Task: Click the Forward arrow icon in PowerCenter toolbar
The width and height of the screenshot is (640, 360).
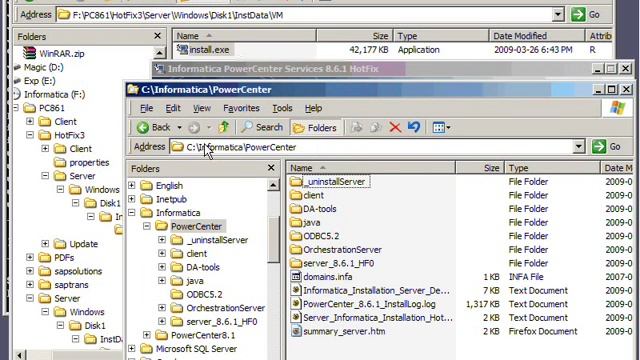Action: tap(194, 128)
